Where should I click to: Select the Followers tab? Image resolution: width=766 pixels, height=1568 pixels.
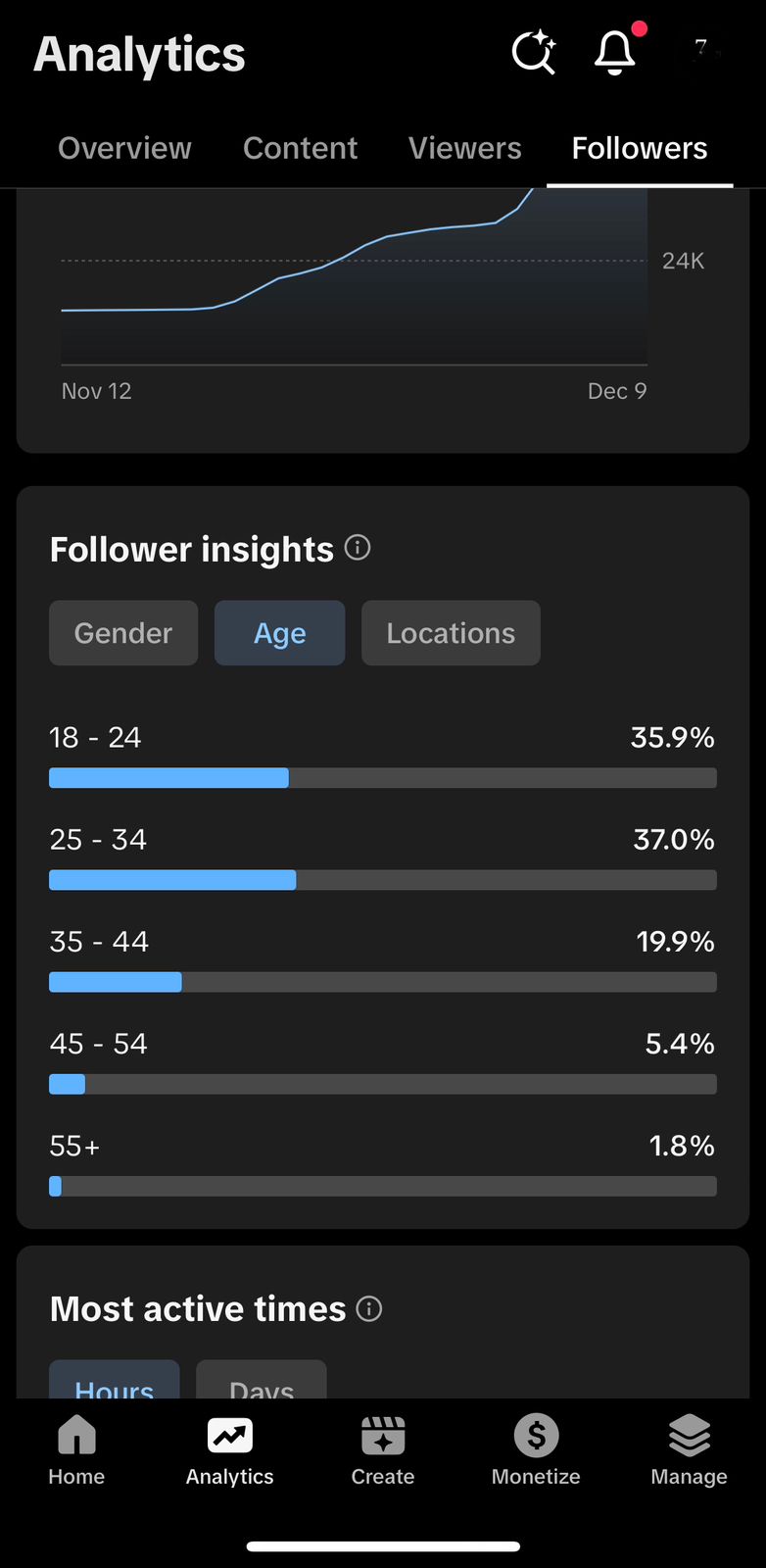tap(640, 148)
